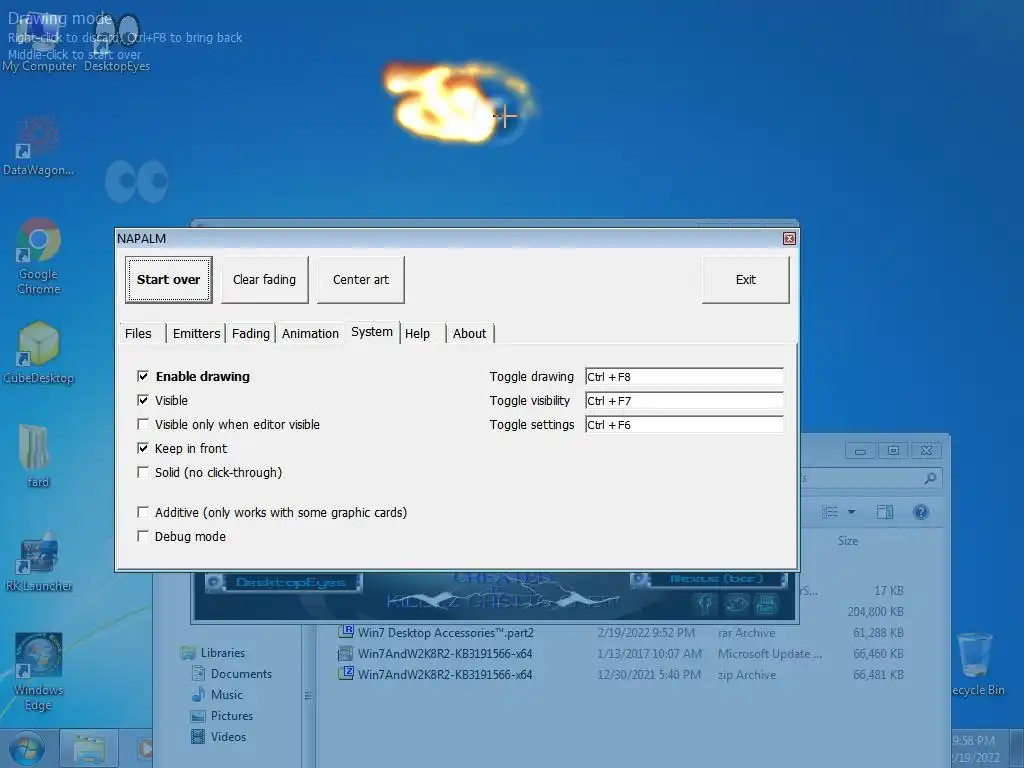Click the Documents library icon

point(199,673)
